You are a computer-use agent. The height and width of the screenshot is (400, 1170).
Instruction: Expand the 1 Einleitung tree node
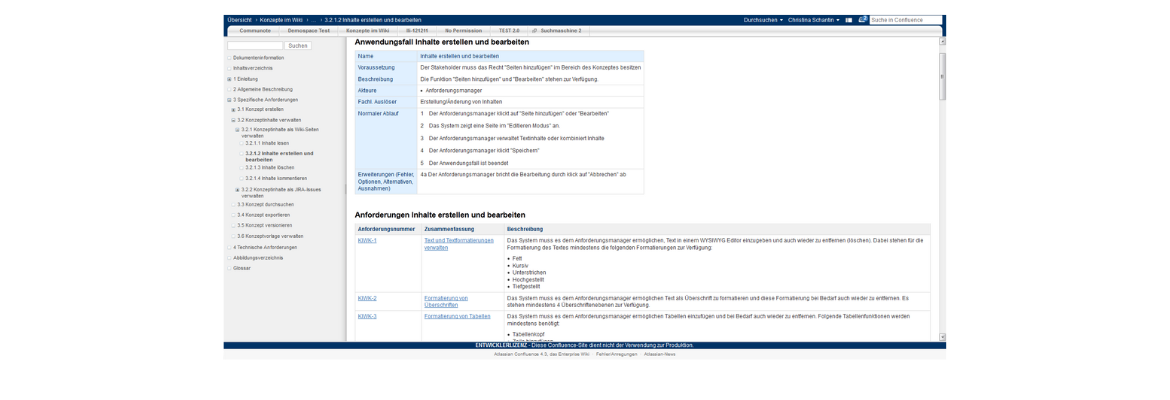tap(229, 79)
